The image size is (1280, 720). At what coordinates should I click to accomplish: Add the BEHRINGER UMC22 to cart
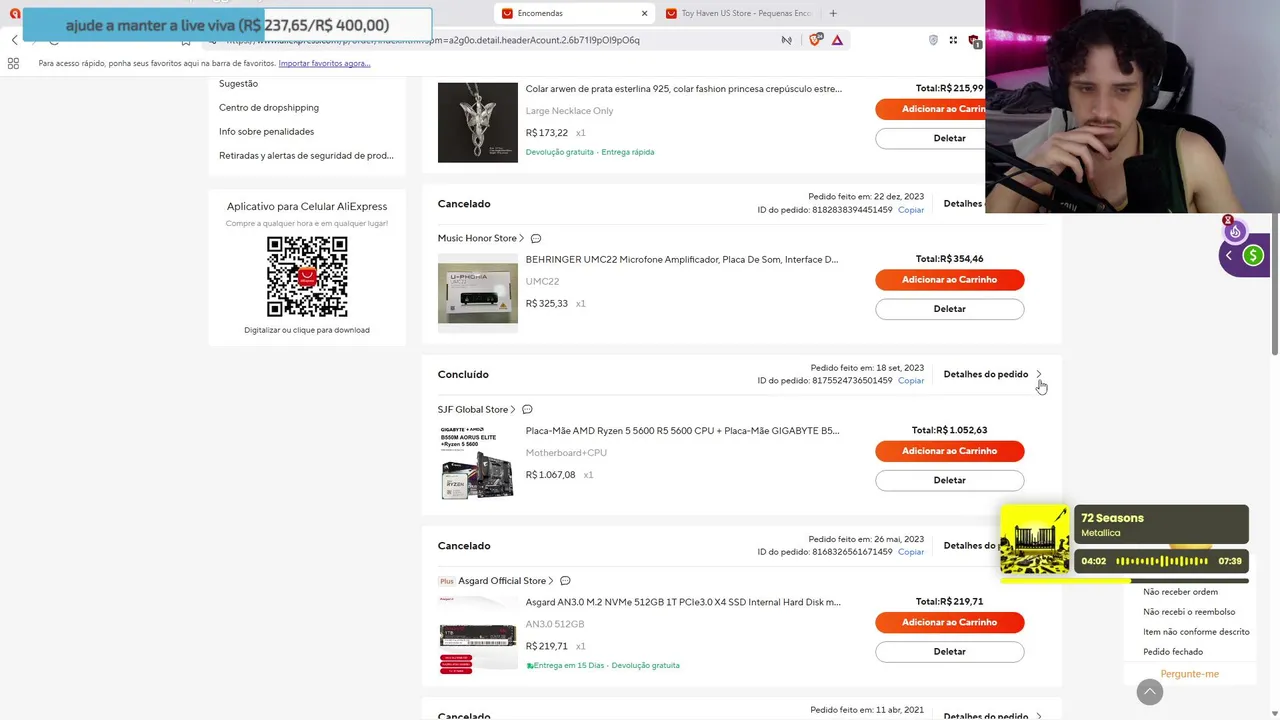coord(949,280)
